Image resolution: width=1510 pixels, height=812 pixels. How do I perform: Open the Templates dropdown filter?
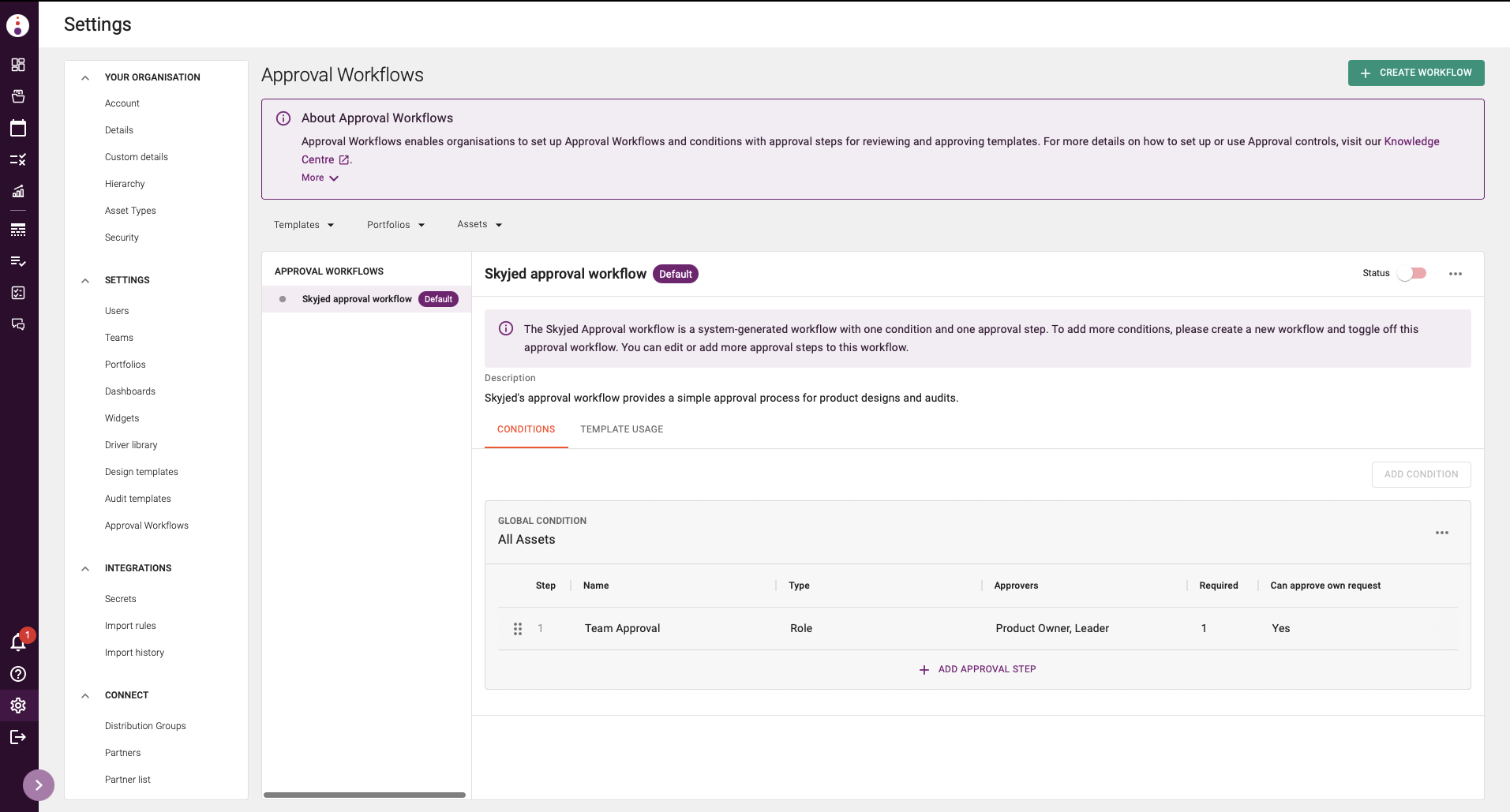coord(304,225)
